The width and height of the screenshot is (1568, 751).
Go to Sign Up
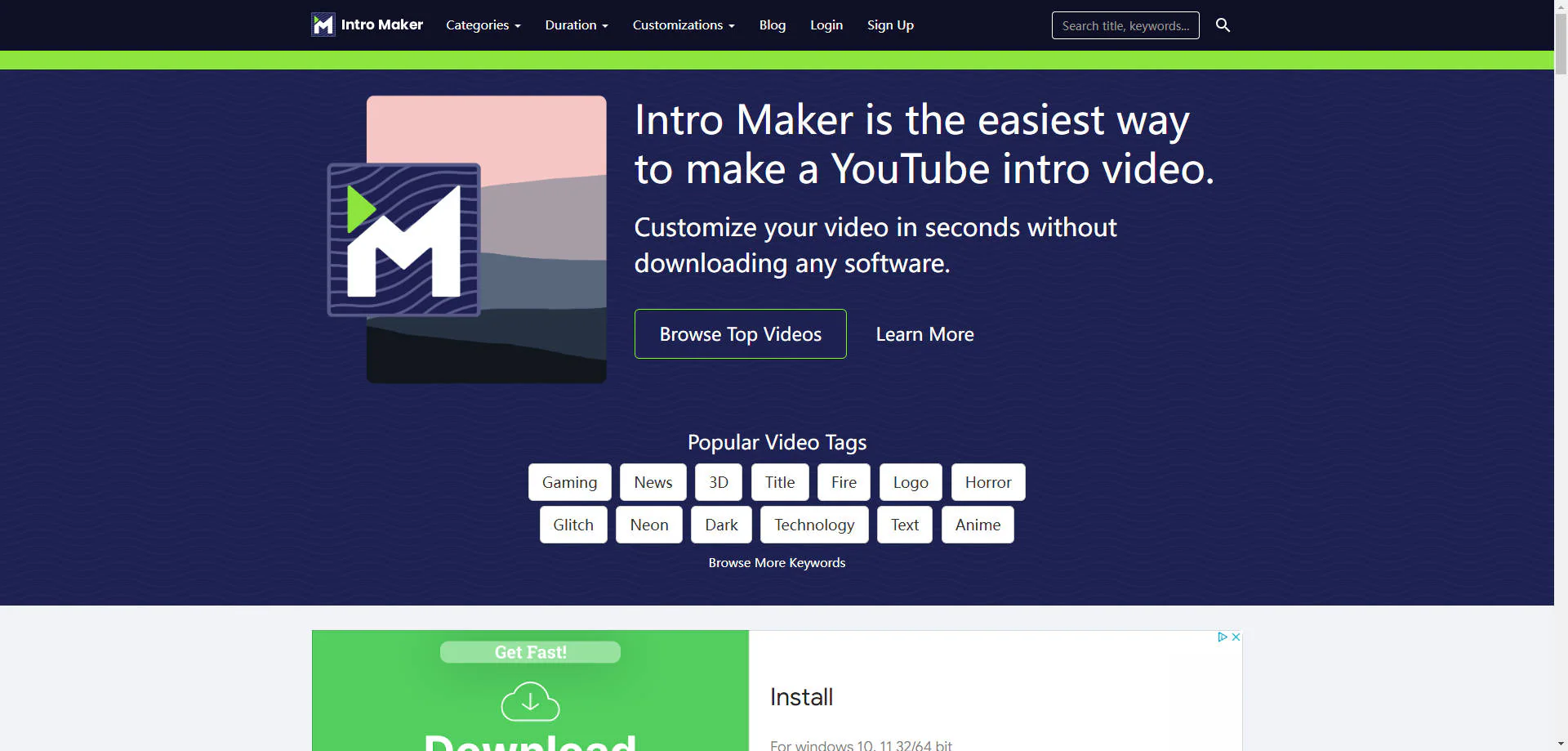tap(890, 25)
